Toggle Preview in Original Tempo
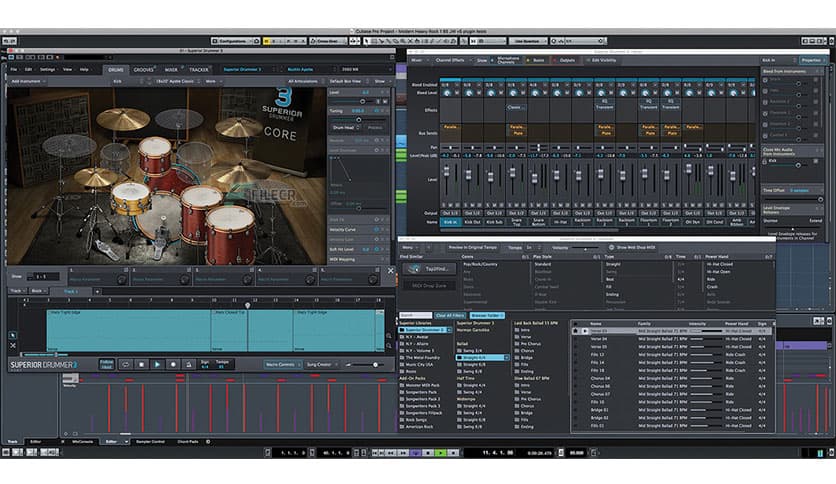 coord(472,248)
